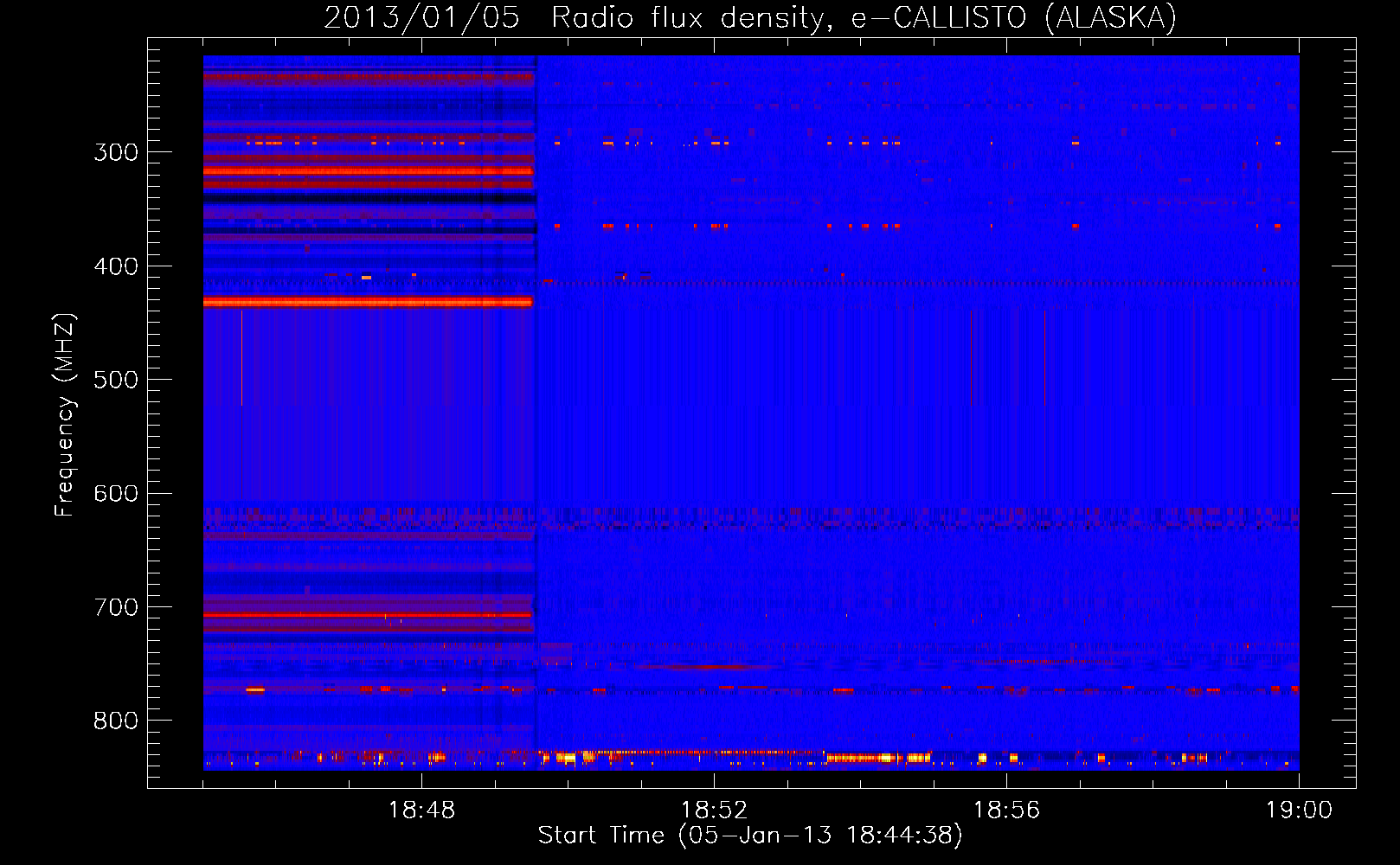Click the 18:52 time tick label
The image size is (1400, 865).
(x=714, y=811)
